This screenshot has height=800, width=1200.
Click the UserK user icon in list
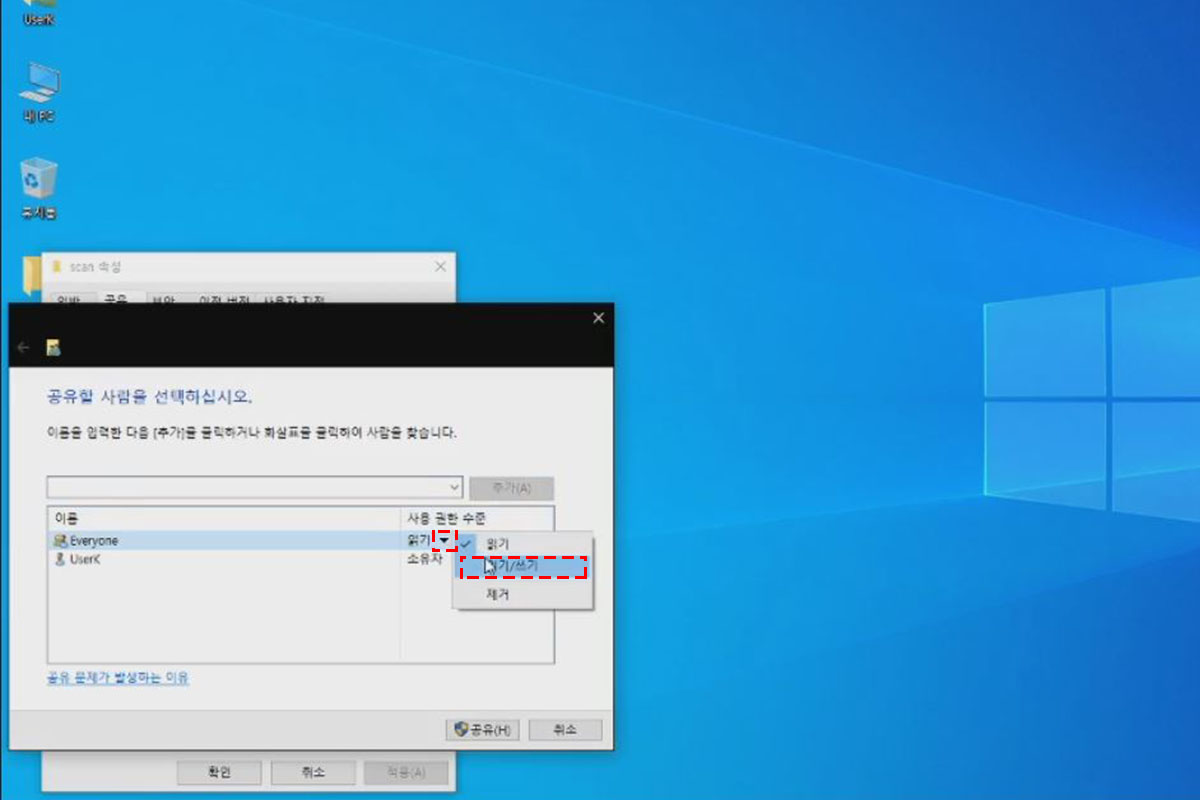(59, 560)
